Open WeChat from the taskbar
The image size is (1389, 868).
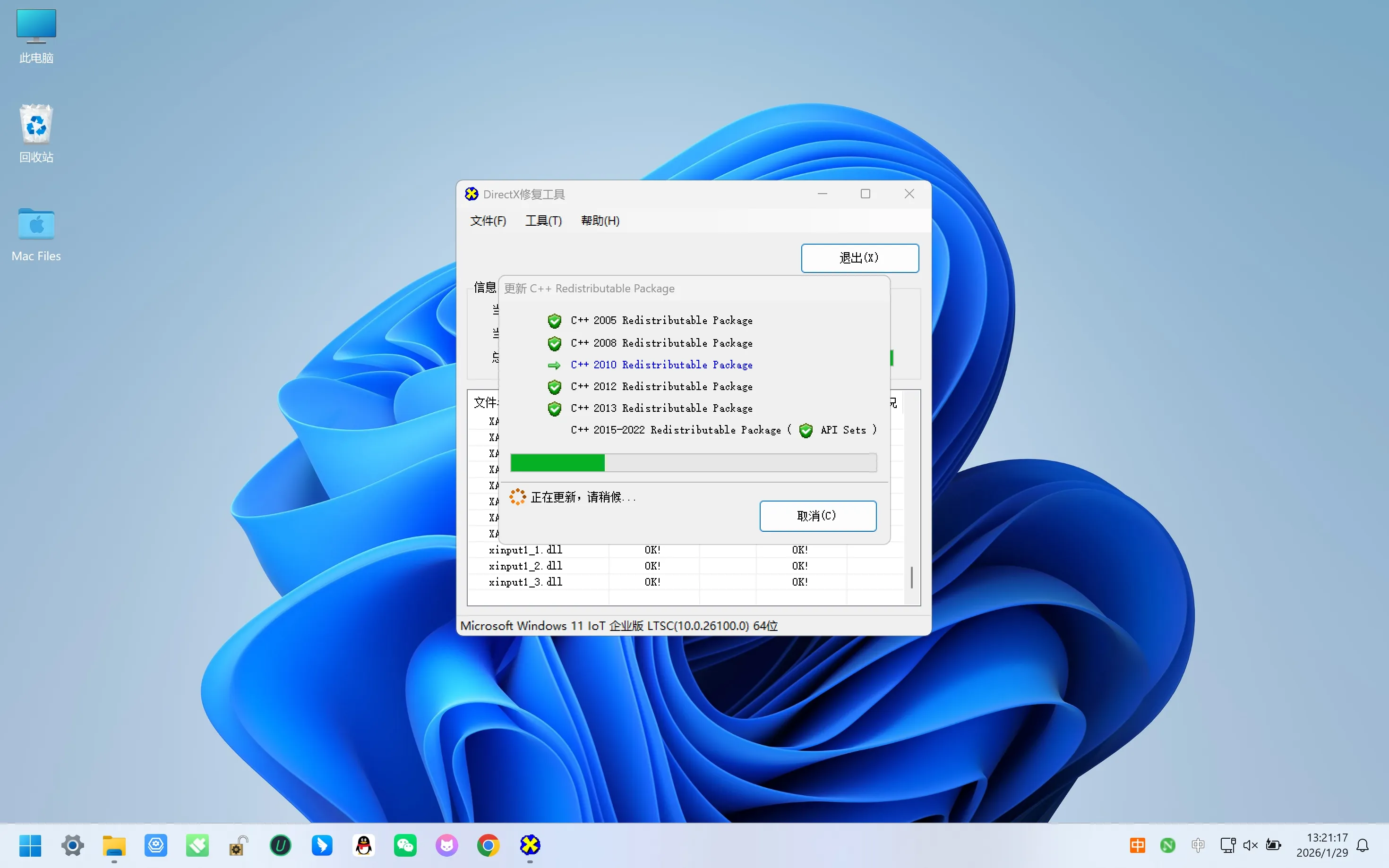pyautogui.click(x=405, y=845)
